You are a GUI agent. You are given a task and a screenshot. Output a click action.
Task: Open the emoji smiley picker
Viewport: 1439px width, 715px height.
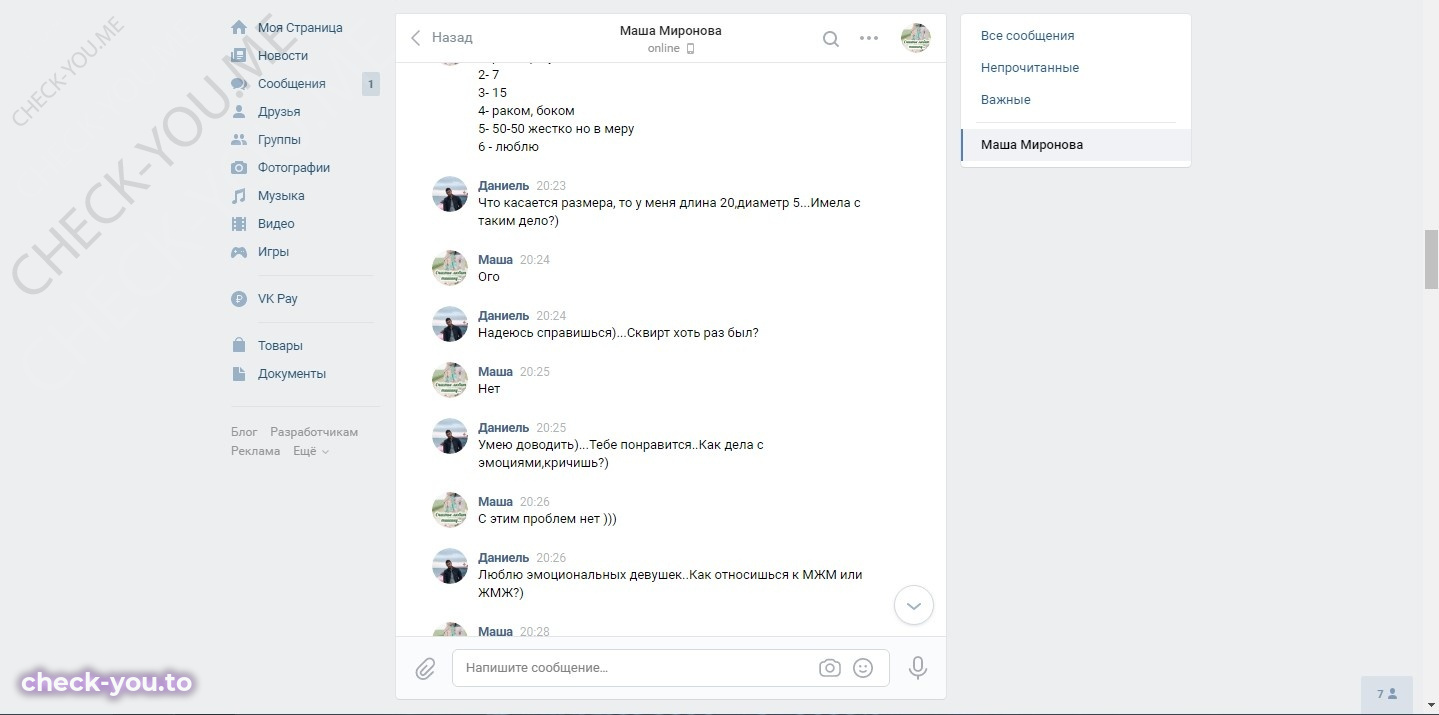(863, 668)
